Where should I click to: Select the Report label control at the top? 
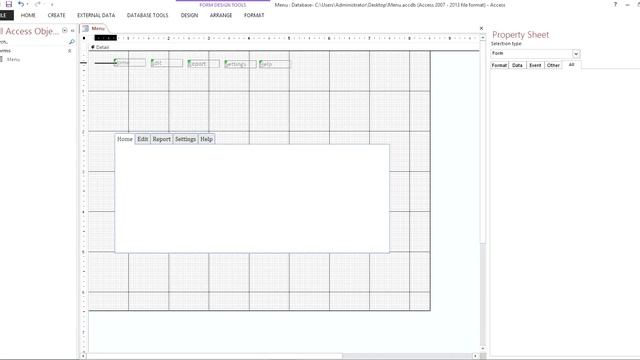pyautogui.click(x=203, y=64)
